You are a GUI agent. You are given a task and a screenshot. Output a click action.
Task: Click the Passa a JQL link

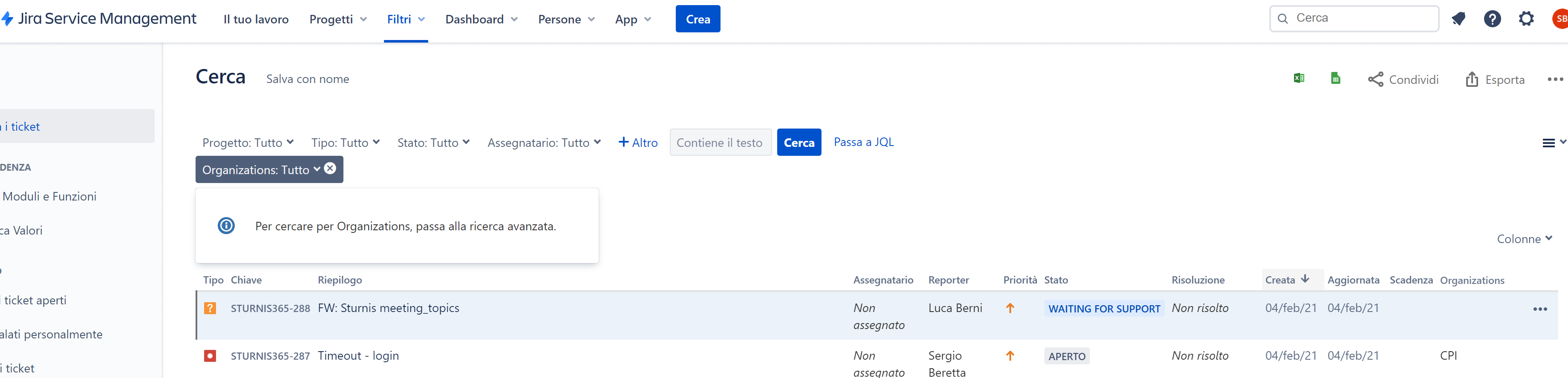(864, 142)
